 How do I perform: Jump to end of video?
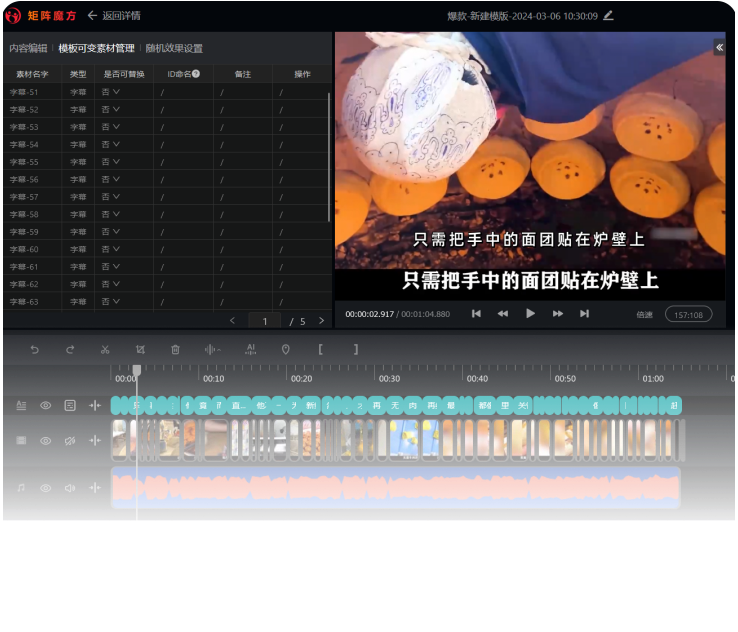(x=584, y=313)
